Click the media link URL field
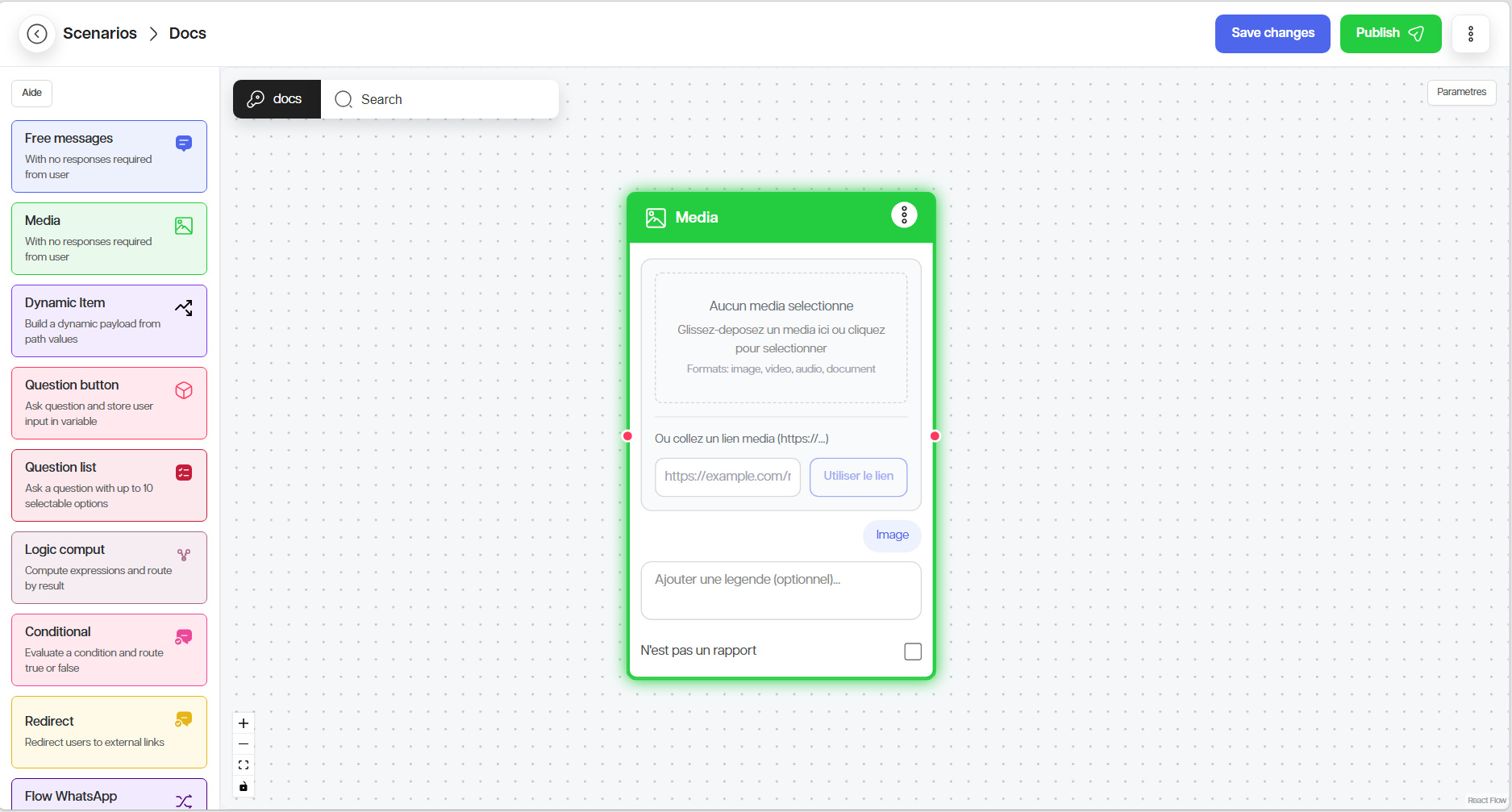 [727, 477]
